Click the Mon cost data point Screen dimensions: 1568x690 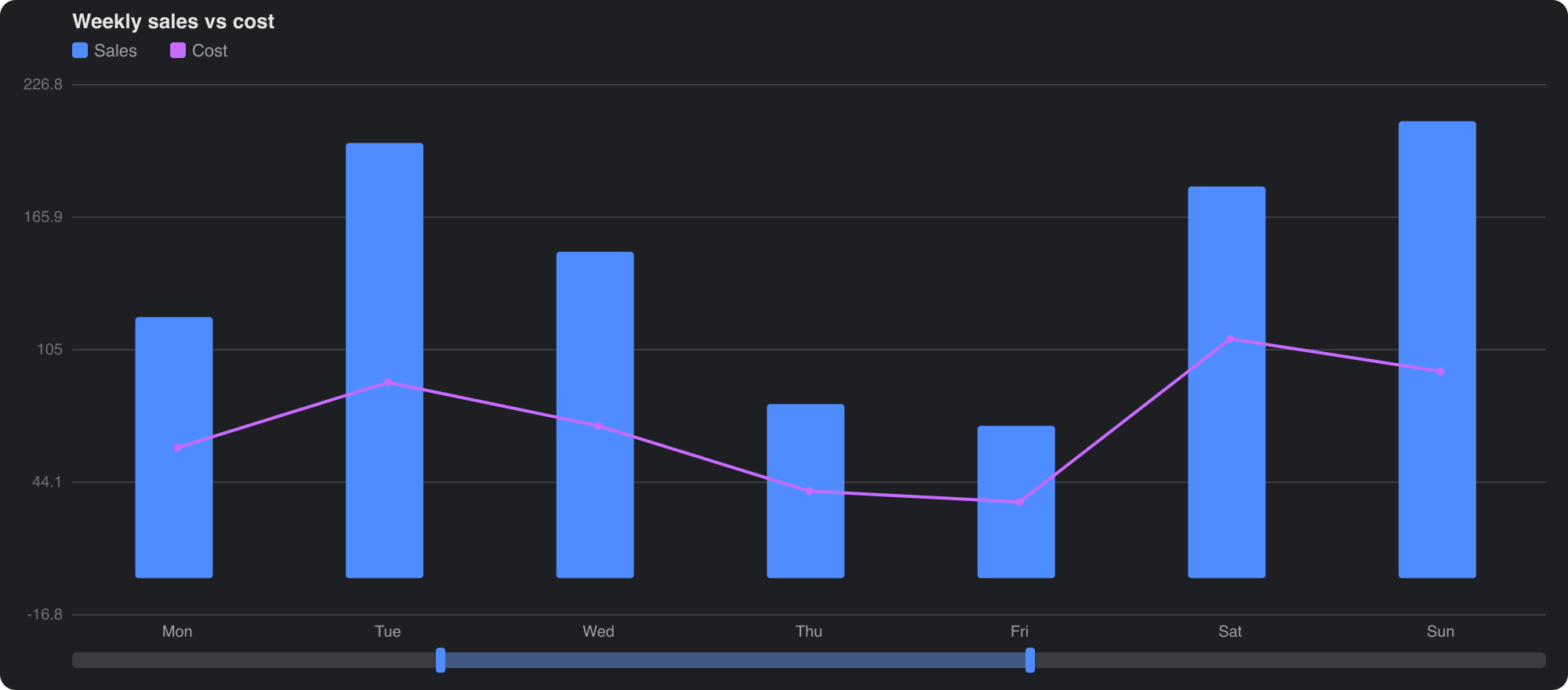coord(177,448)
